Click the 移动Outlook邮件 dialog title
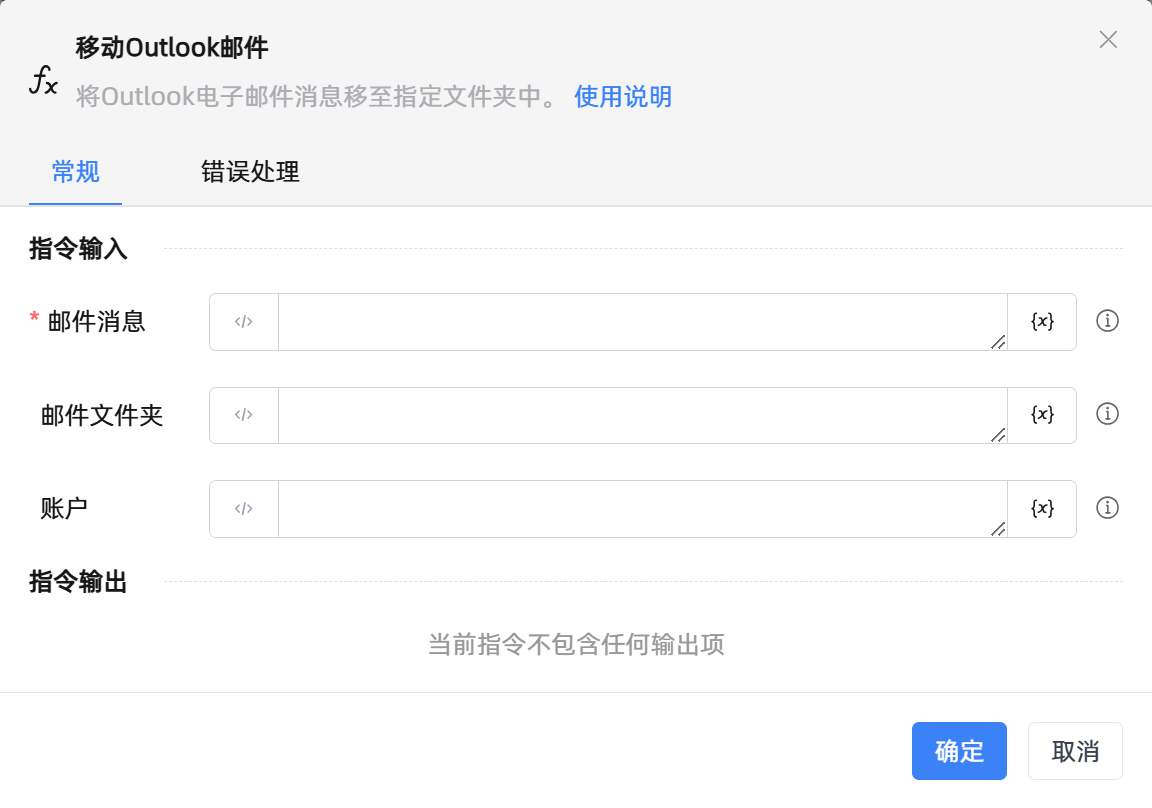 172,48
